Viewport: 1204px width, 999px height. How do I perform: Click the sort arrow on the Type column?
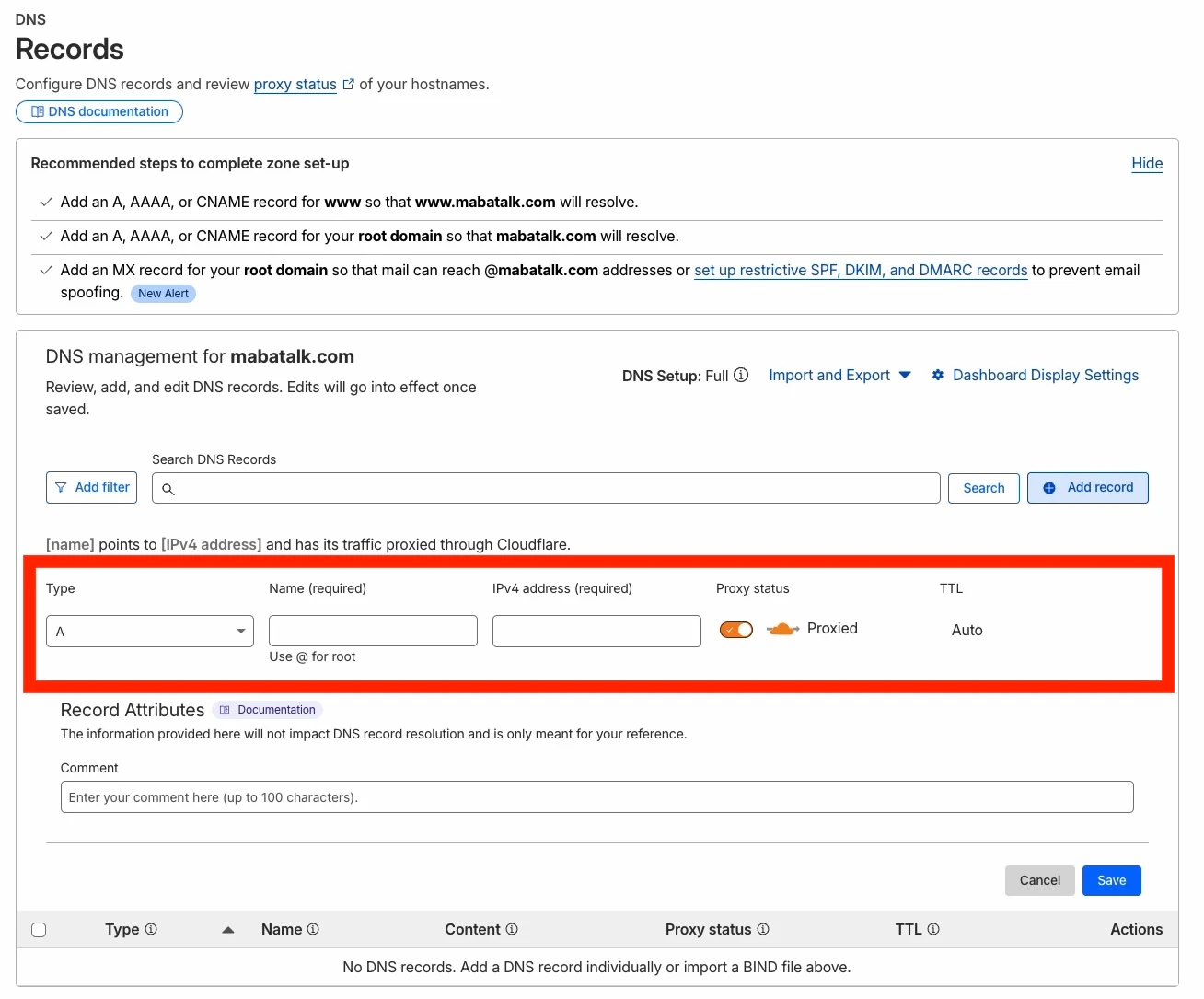coord(227,929)
